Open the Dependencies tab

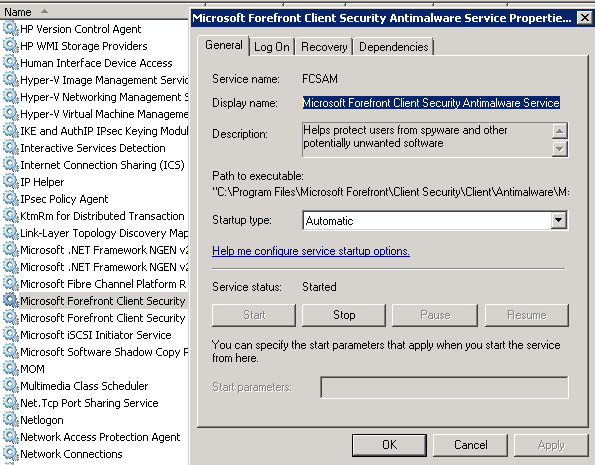coord(394,47)
